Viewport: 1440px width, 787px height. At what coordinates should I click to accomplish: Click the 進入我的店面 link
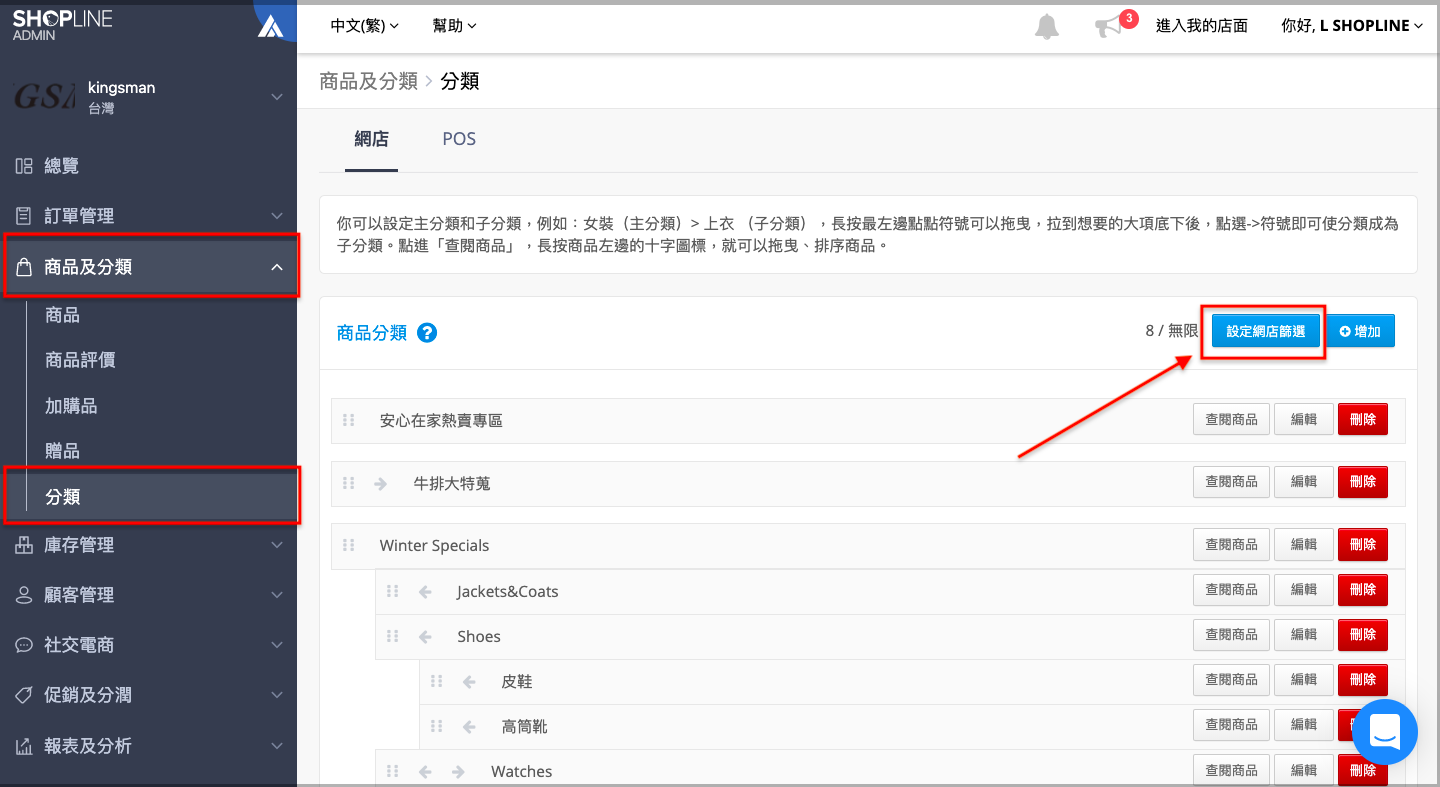point(1201,26)
